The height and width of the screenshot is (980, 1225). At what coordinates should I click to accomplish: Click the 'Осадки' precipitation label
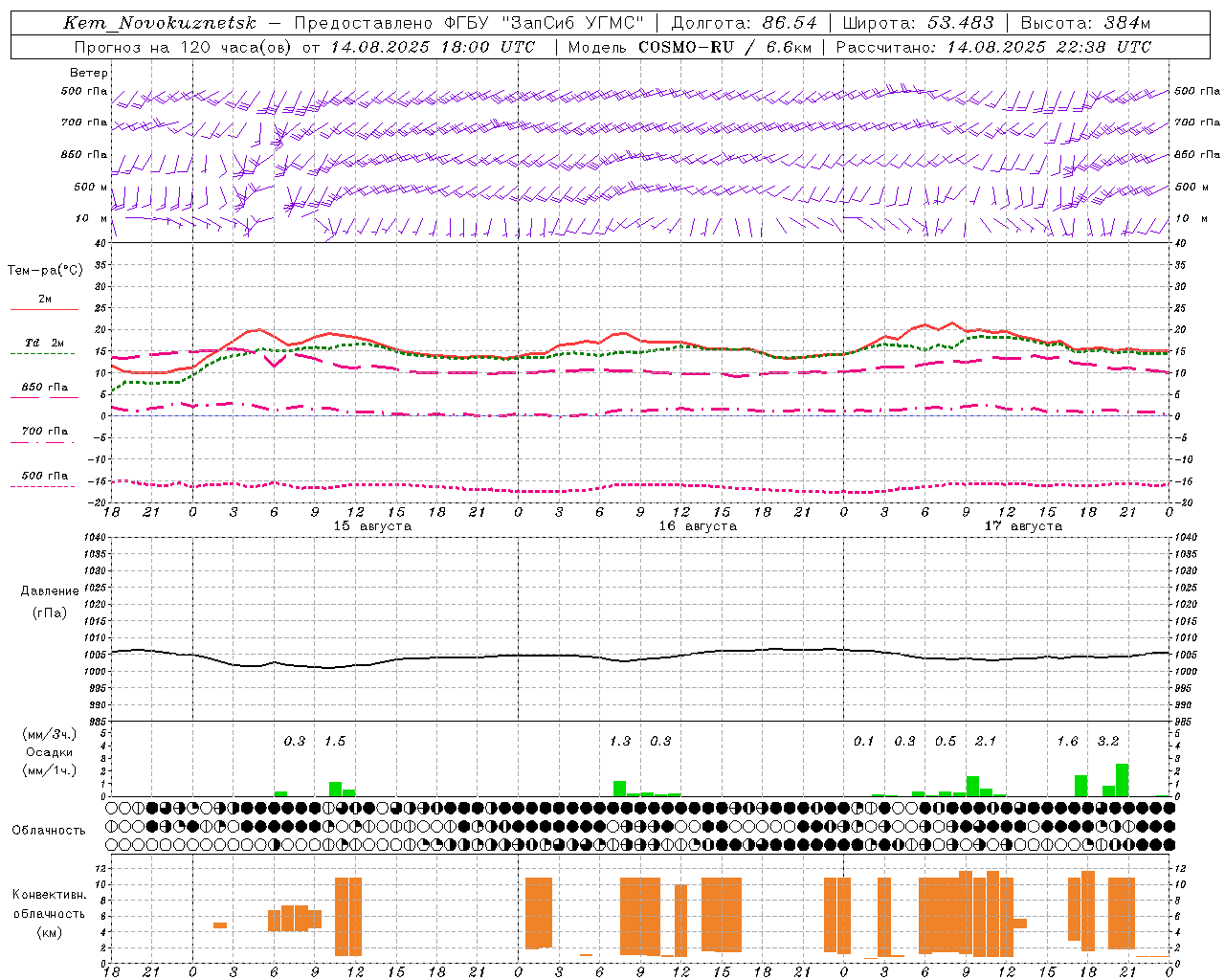coord(50,752)
